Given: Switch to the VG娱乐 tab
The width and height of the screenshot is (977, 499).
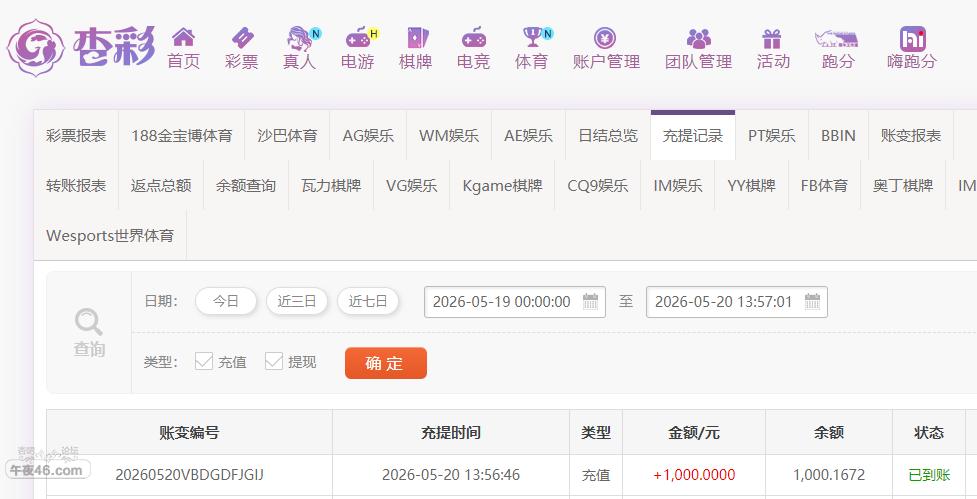Looking at the screenshot, I should (x=411, y=185).
